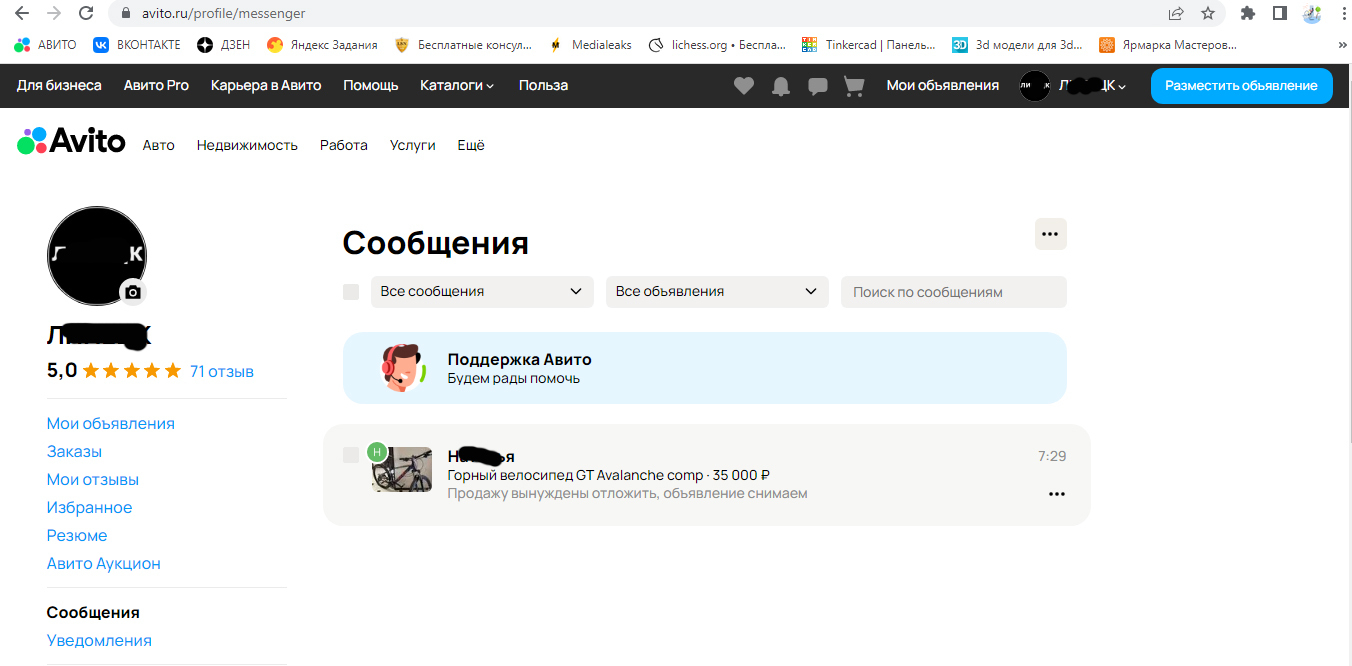Click the camera icon on profile avatar
Viewport: 1352px width, 666px height.
(x=133, y=292)
